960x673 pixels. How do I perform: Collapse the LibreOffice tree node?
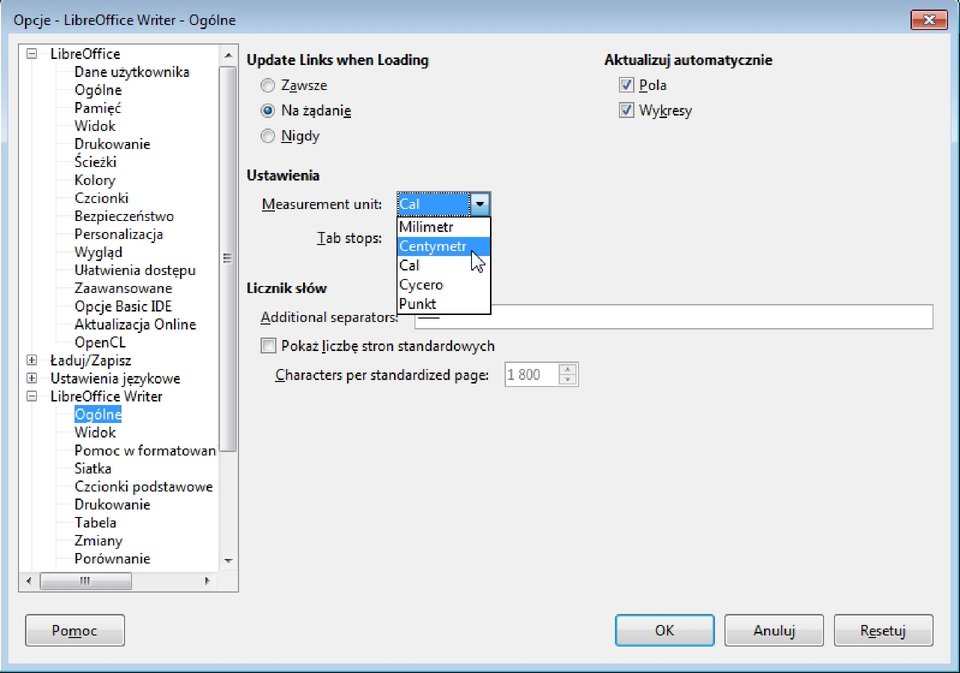coord(32,54)
